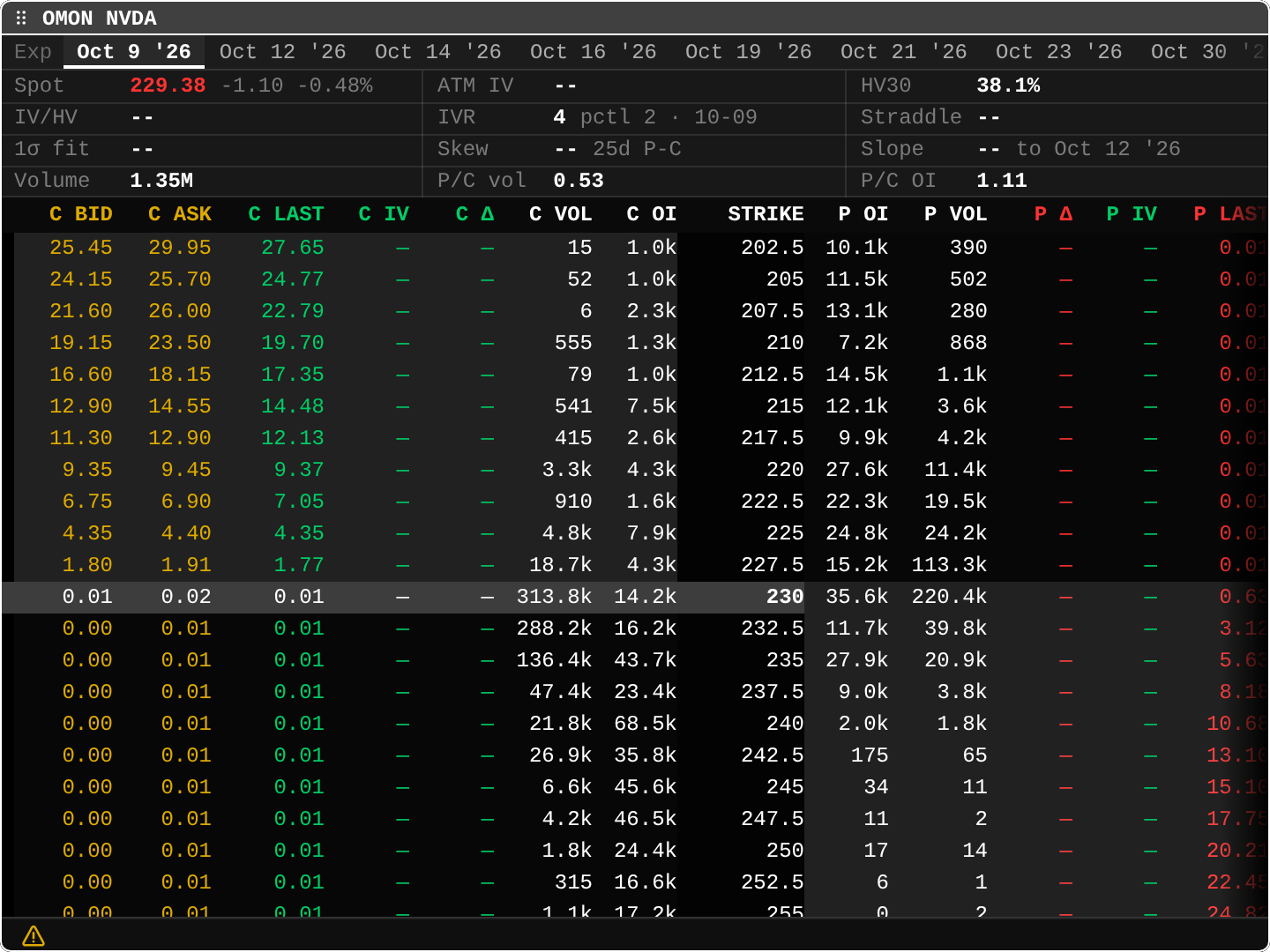The width and height of the screenshot is (1270, 952).
Task: Click the C OI column header
Action: [x=652, y=214]
